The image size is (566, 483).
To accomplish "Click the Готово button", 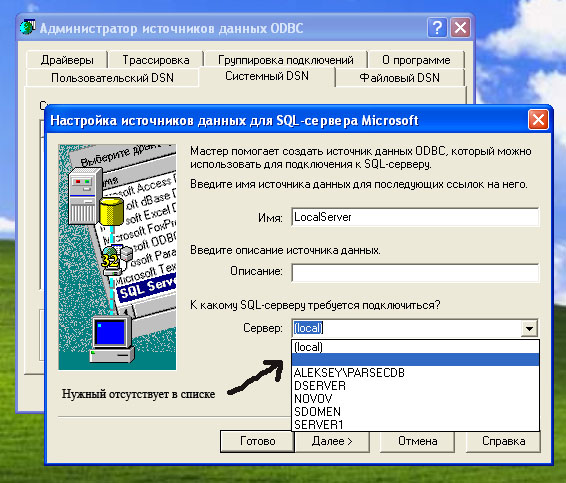I will pyautogui.click(x=257, y=441).
